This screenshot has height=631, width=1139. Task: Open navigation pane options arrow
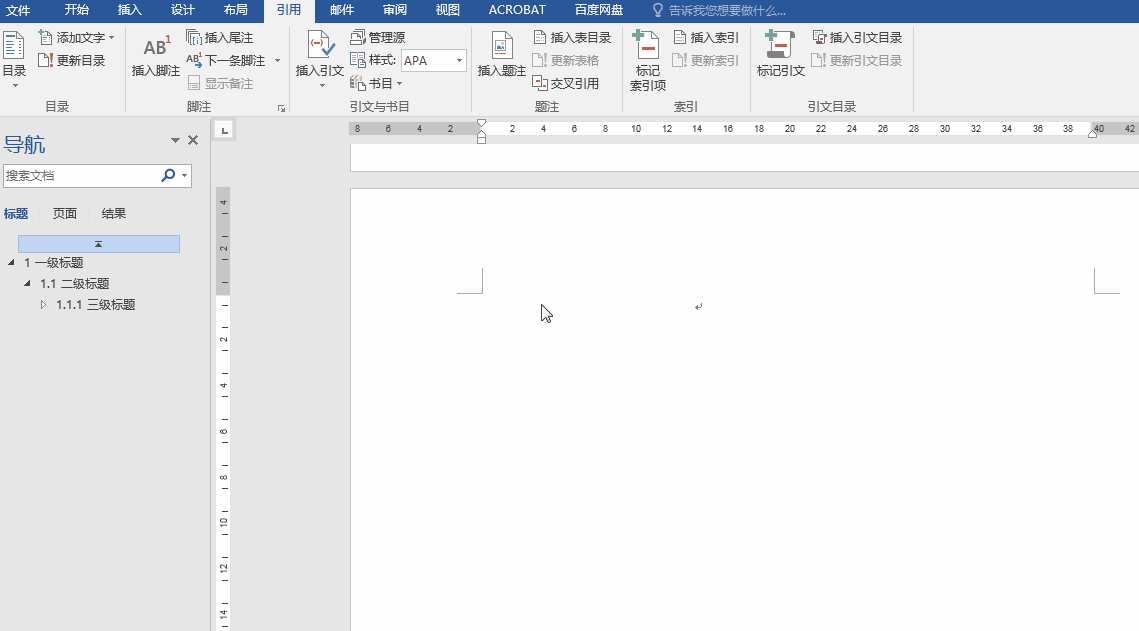[x=175, y=140]
